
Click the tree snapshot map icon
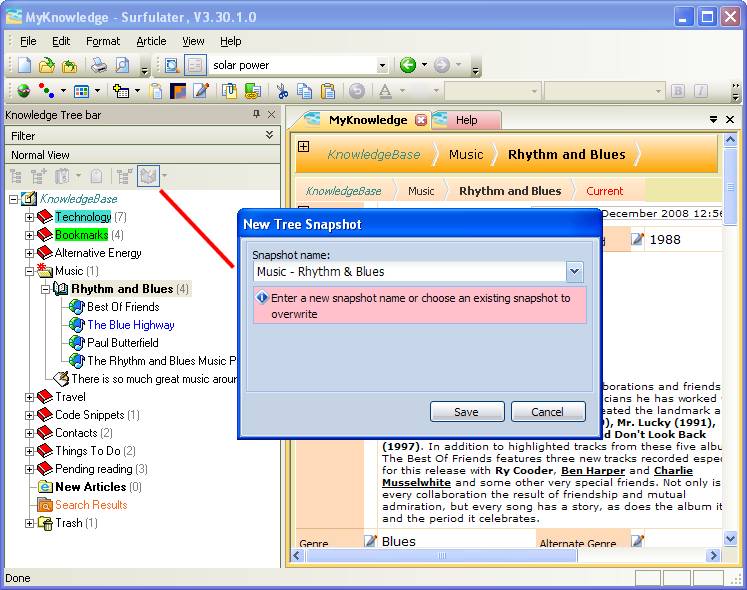(148, 176)
